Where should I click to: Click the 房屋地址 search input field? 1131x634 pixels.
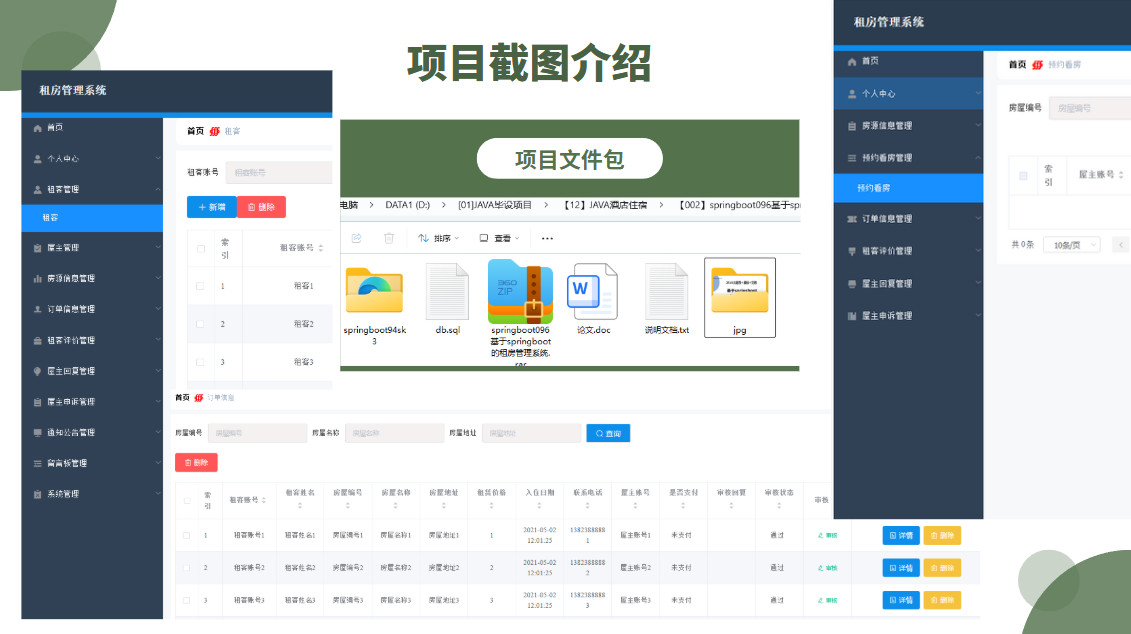tap(532, 433)
